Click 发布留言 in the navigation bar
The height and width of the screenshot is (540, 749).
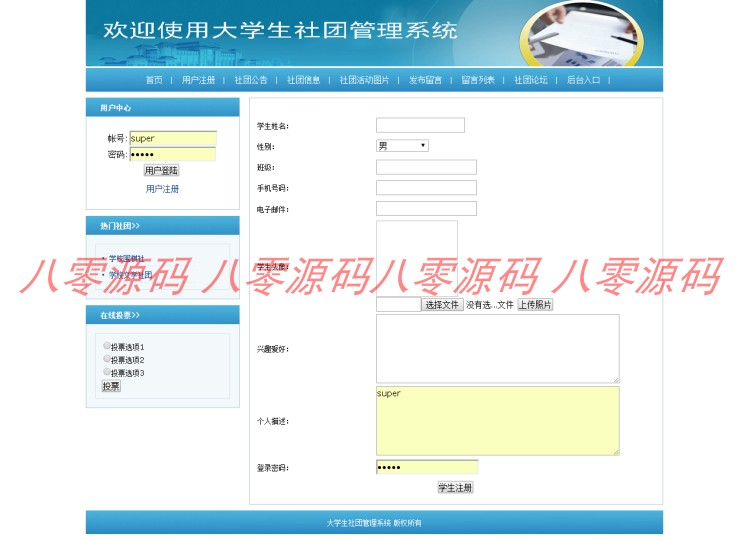(x=425, y=80)
